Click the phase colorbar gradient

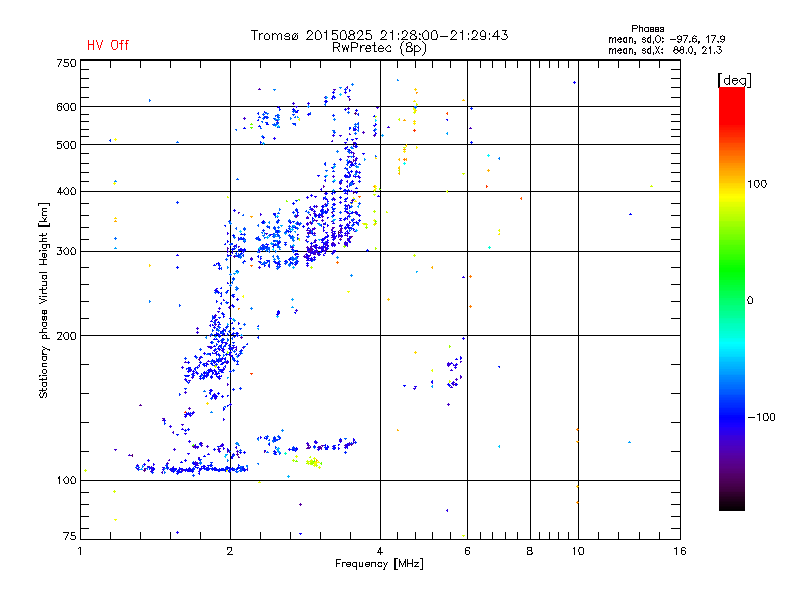click(732, 298)
